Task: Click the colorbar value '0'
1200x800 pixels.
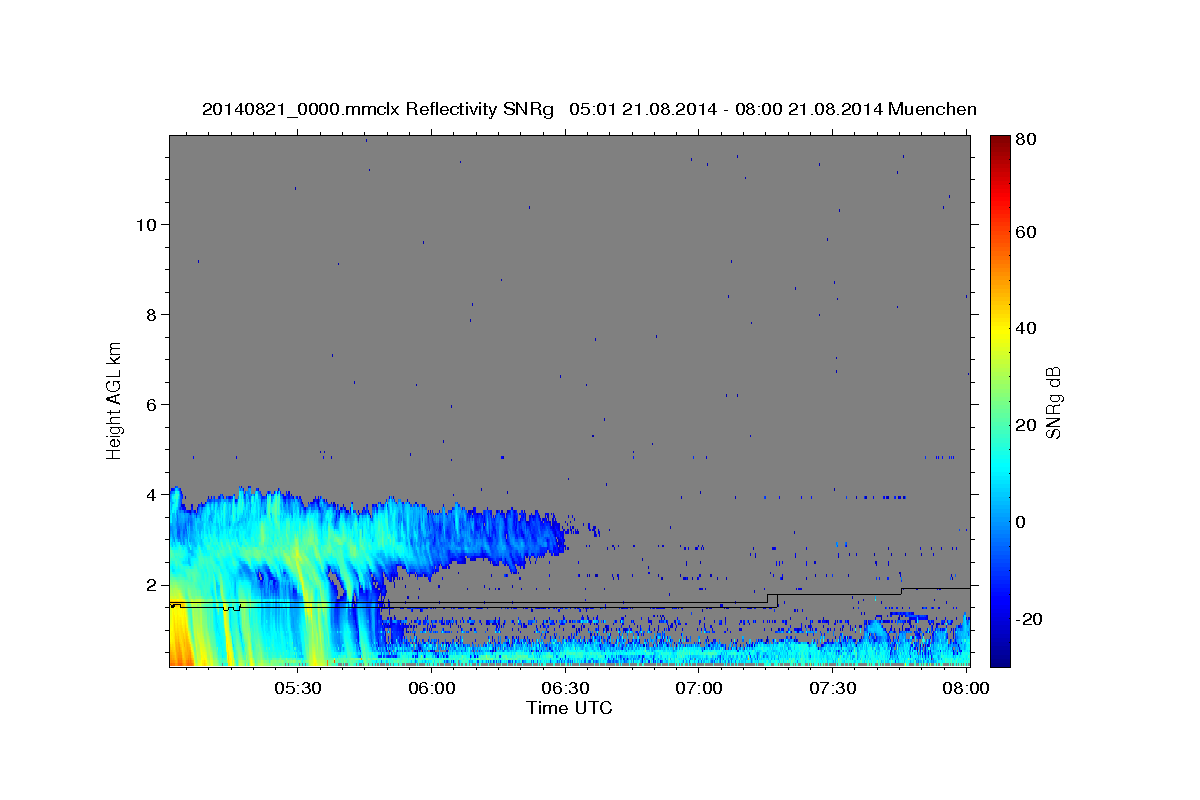Action: pos(1022,522)
